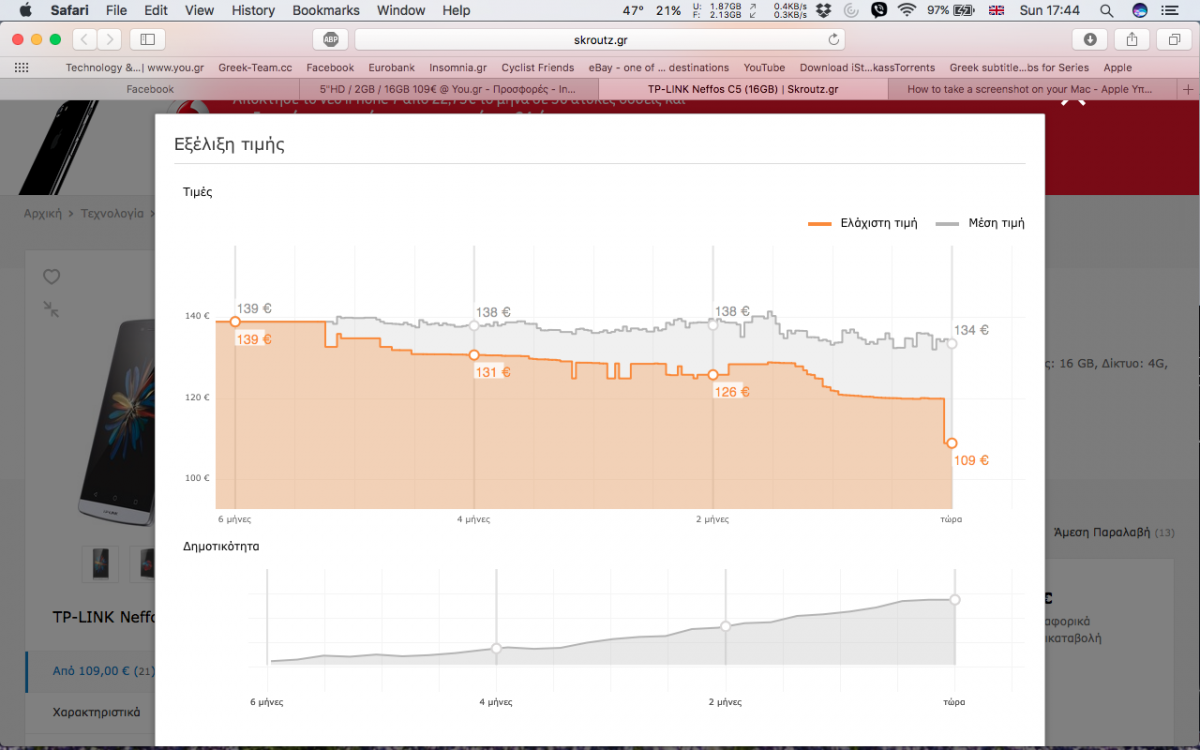Open the Share menu icon
Screen dimensions: 1200x750
tap(1132, 39)
